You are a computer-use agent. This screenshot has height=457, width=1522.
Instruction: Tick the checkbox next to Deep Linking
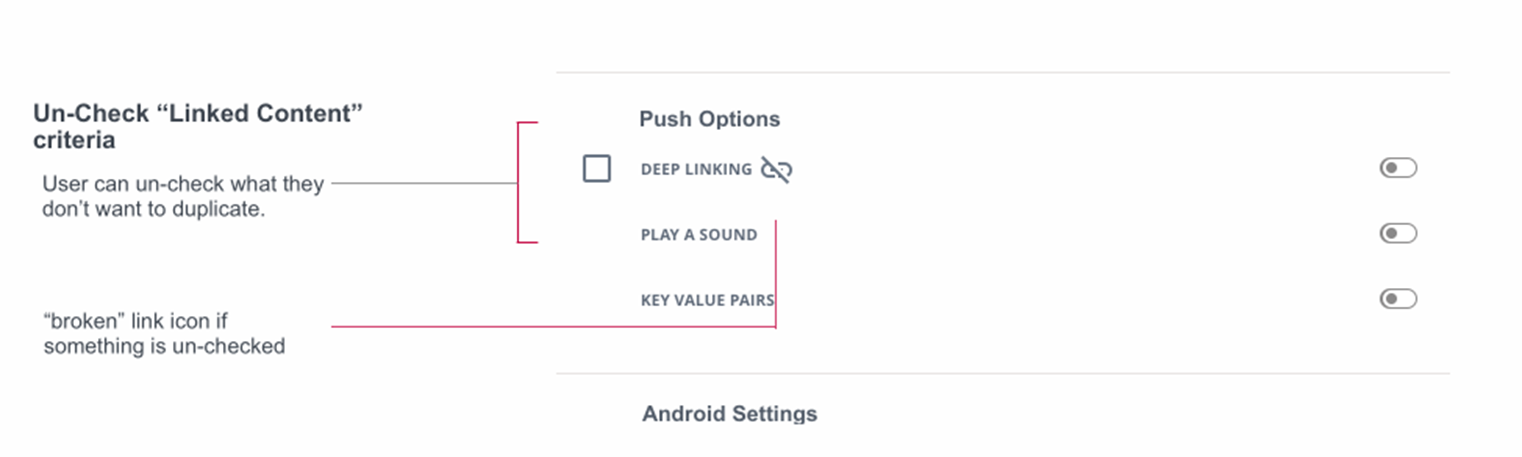[597, 169]
